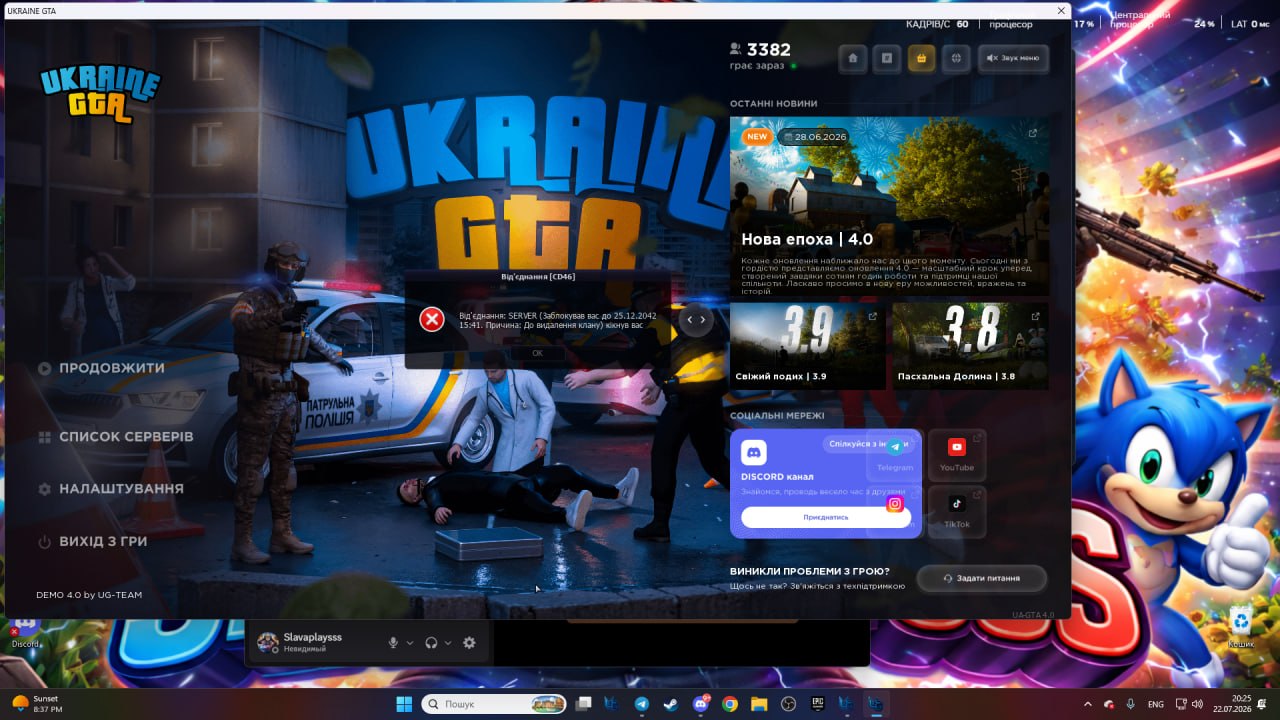Click Slavaplaysss avatar in Discord panel
This screenshot has height=720, width=1280.
tap(267, 642)
